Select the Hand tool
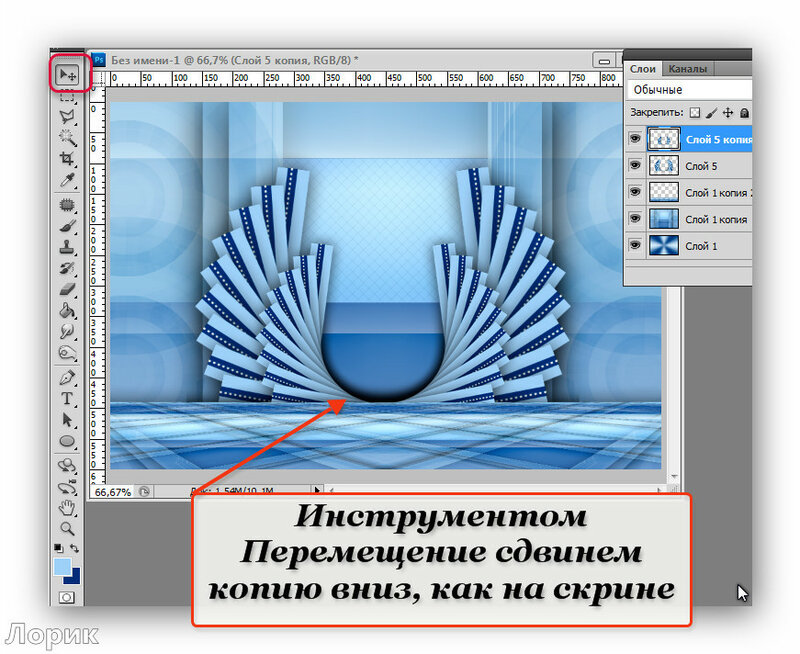The width and height of the screenshot is (800, 654). (x=67, y=508)
